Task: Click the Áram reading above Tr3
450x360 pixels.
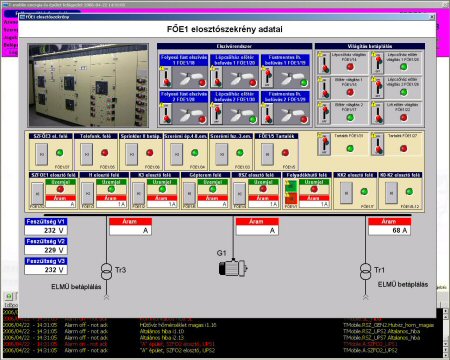Action: [131, 230]
